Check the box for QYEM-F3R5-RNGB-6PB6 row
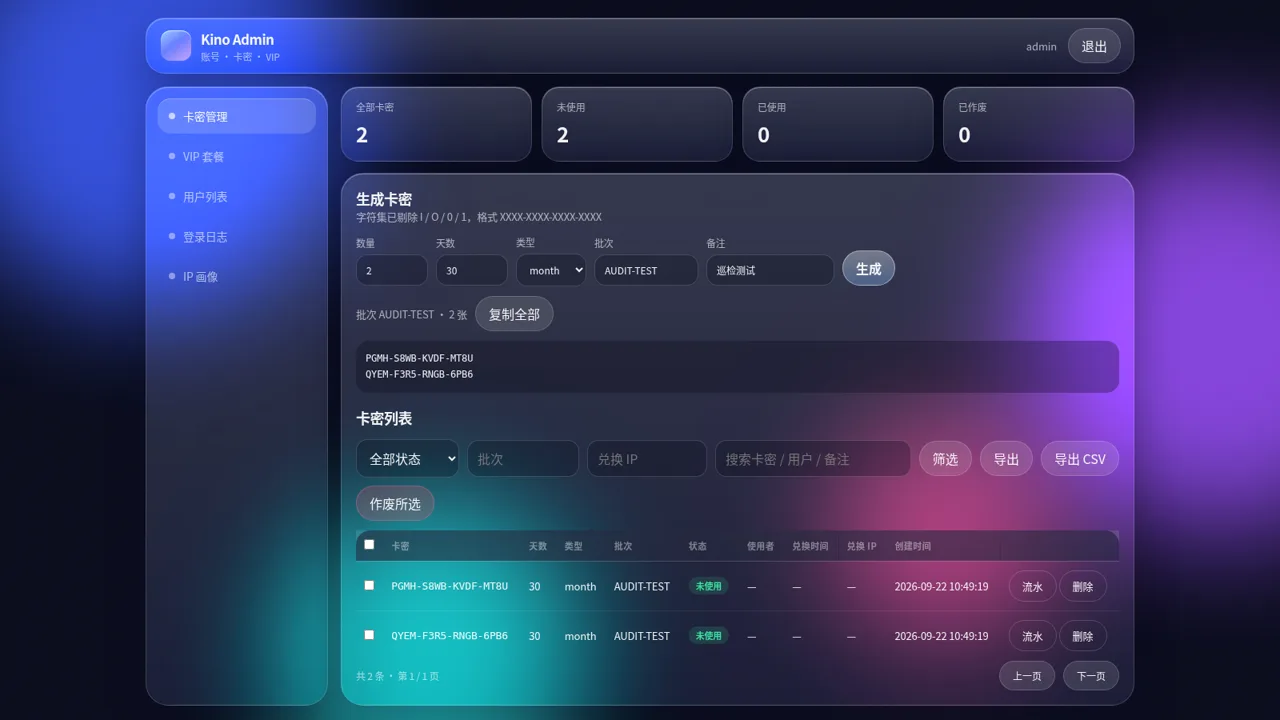The height and width of the screenshot is (720, 1280). tap(369, 635)
